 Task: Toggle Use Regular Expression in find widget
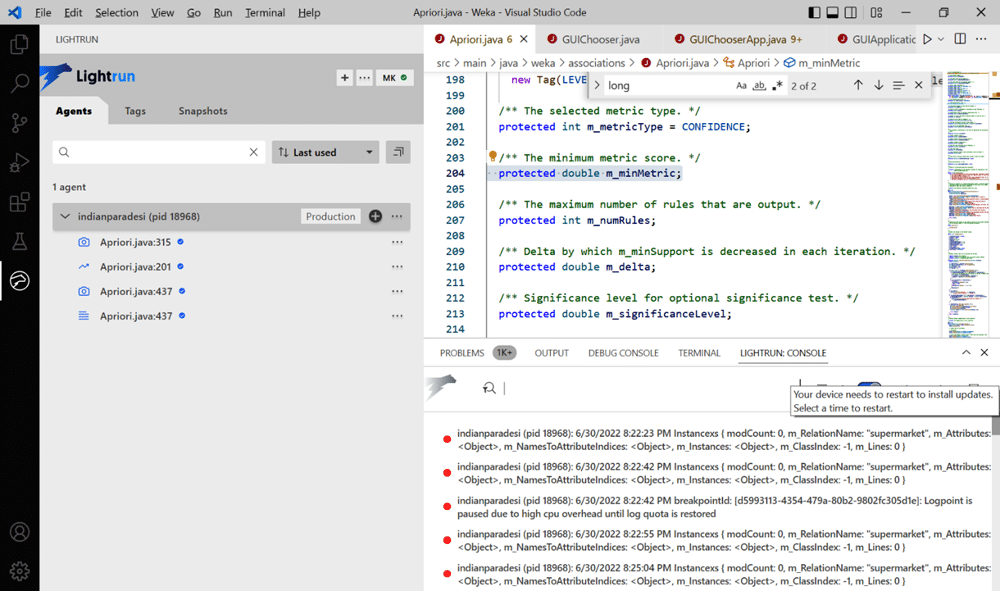click(x=777, y=85)
